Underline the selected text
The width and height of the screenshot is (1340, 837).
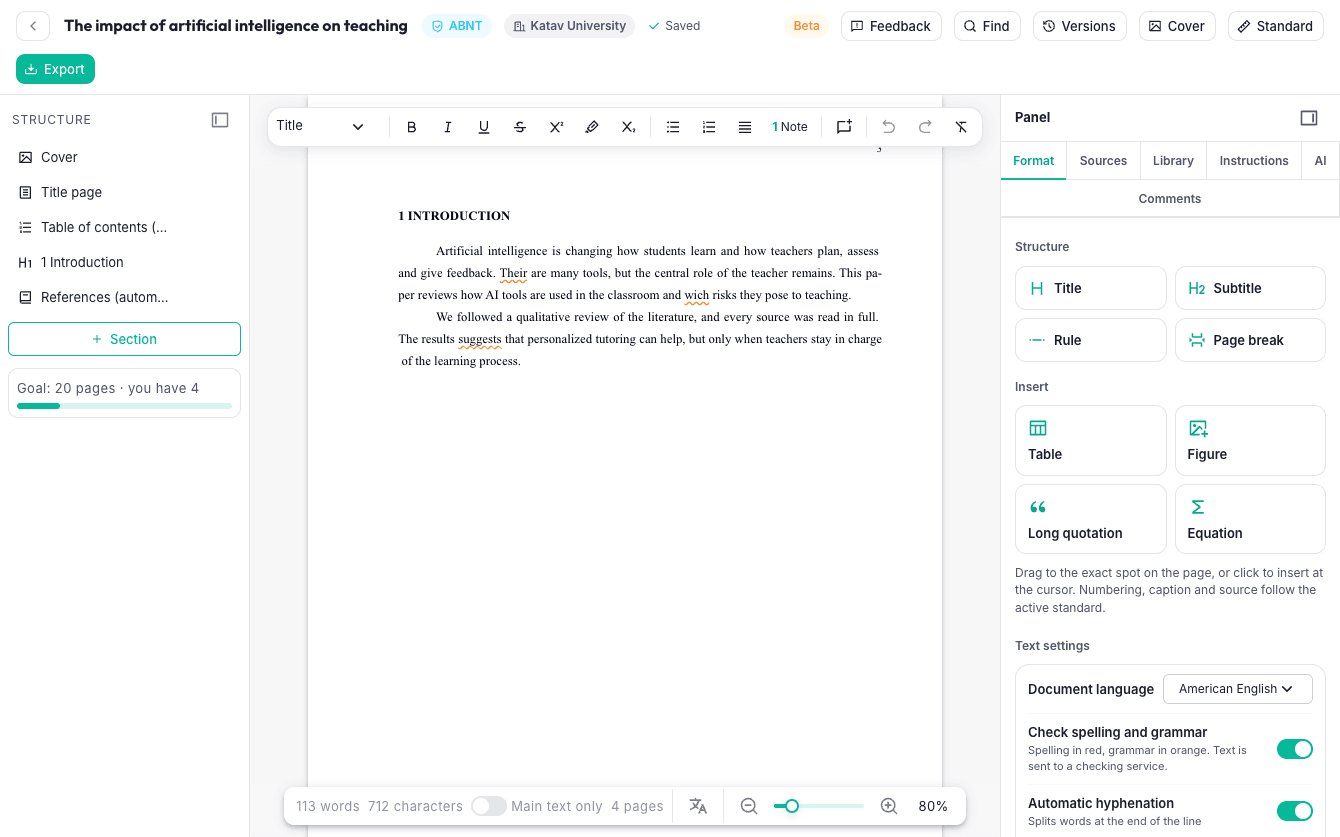pos(484,127)
